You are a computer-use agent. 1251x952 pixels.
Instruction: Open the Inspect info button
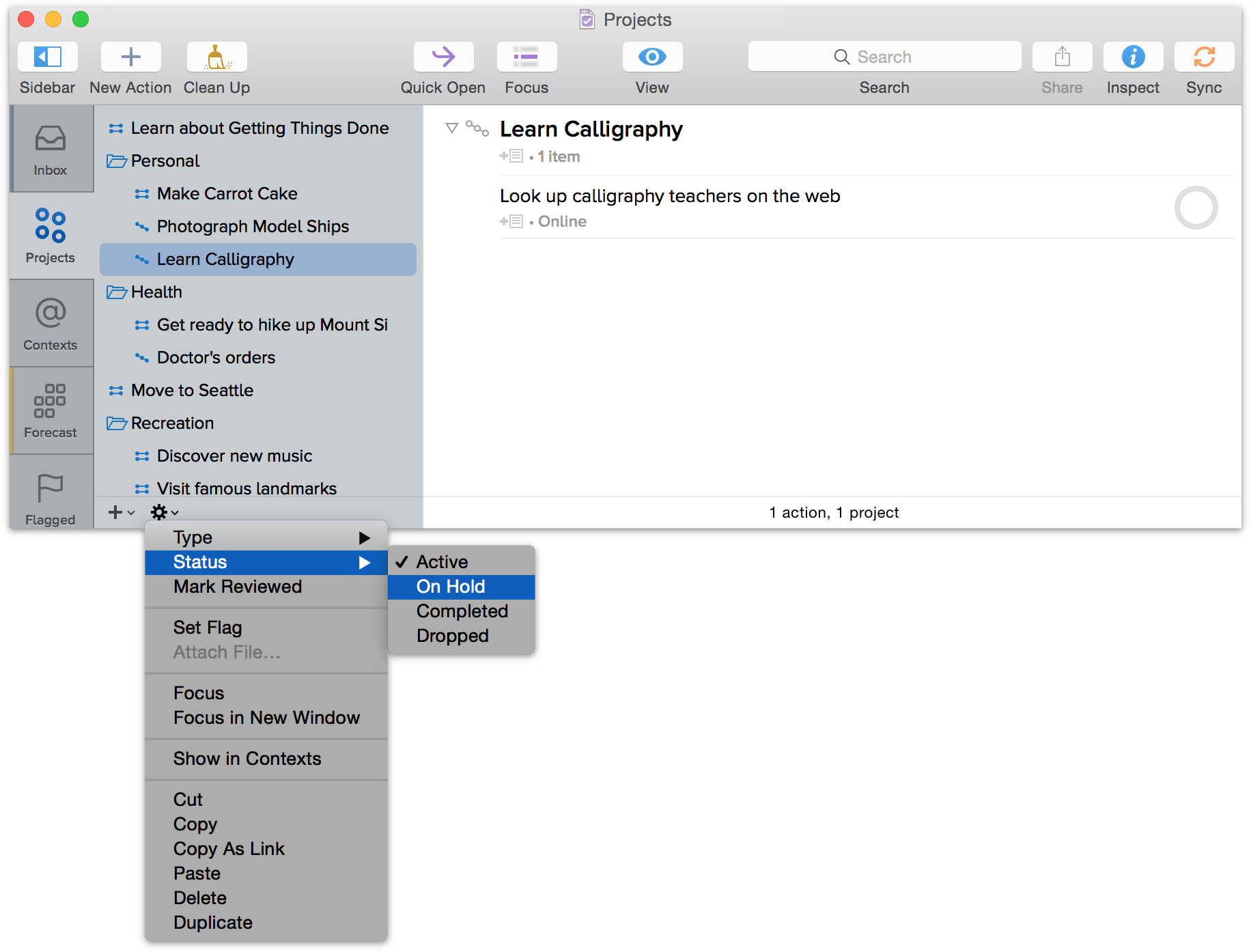[1133, 57]
